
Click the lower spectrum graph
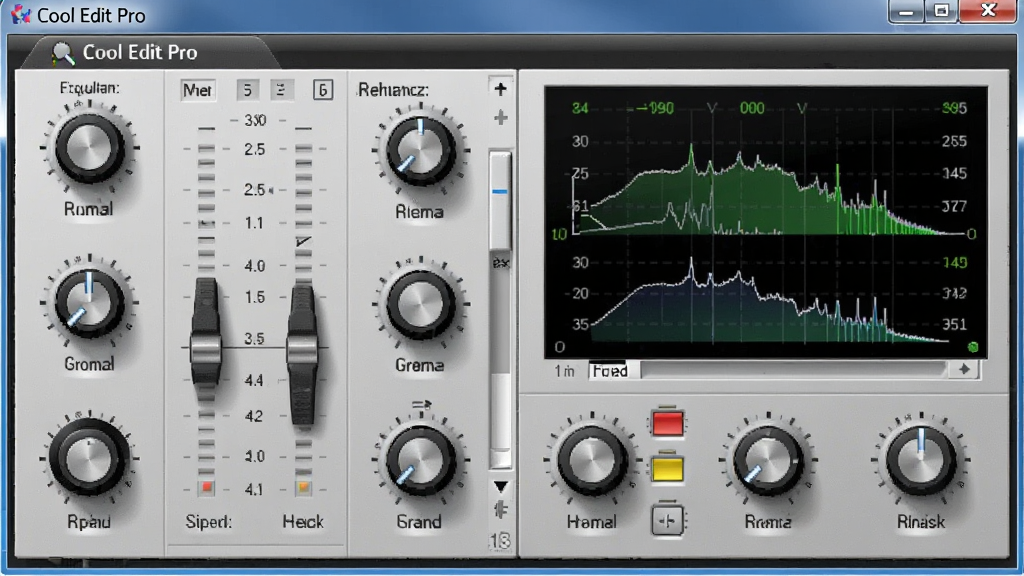pos(769,300)
